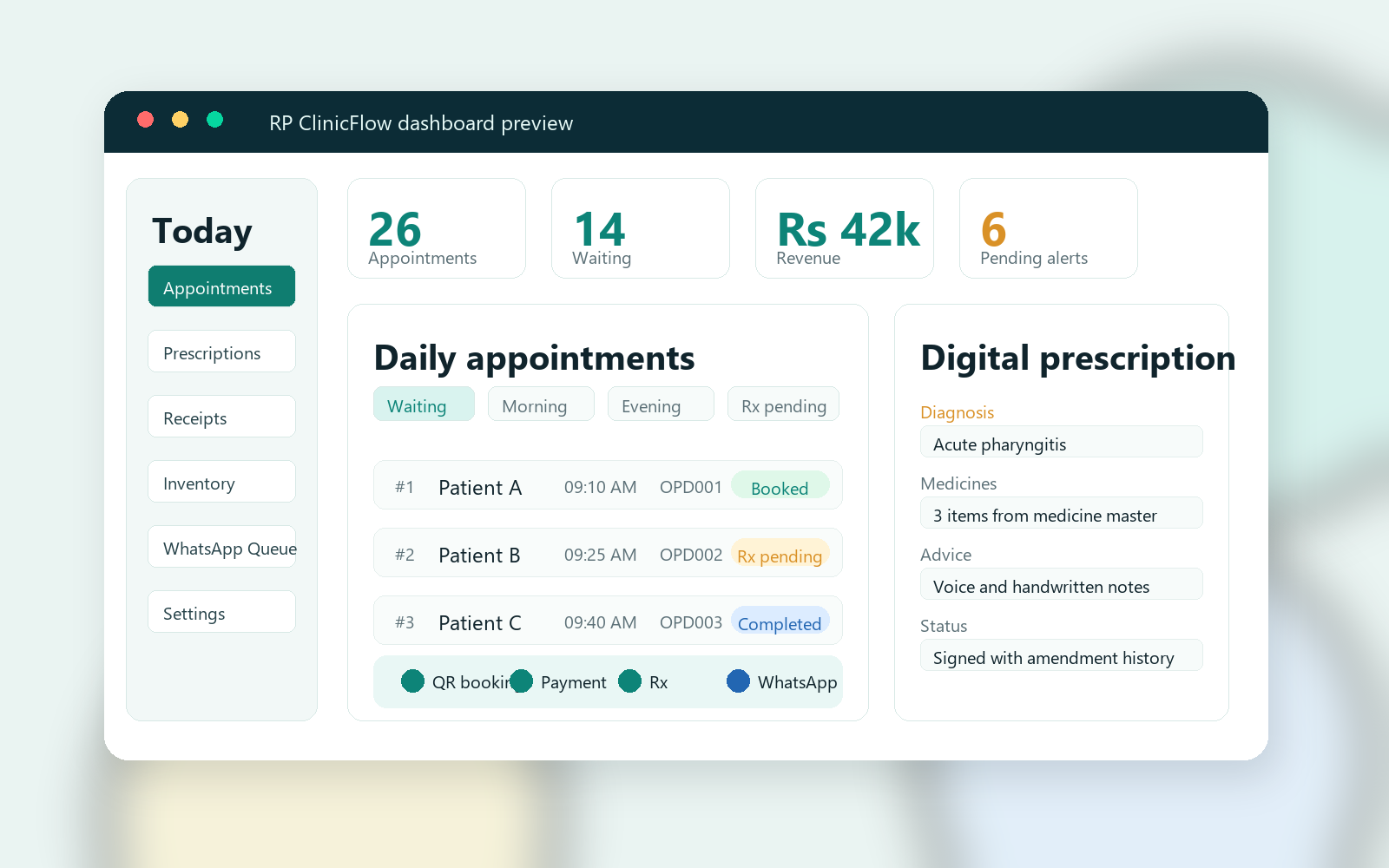The image size is (1389, 868).
Task: Click the yellow window dot in title bar
Action: point(181,120)
